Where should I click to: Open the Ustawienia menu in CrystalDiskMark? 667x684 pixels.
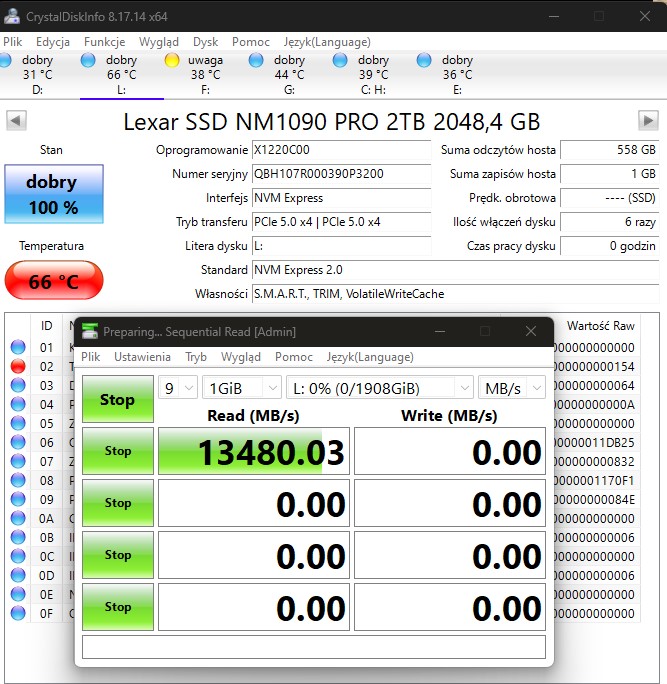click(141, 357)
